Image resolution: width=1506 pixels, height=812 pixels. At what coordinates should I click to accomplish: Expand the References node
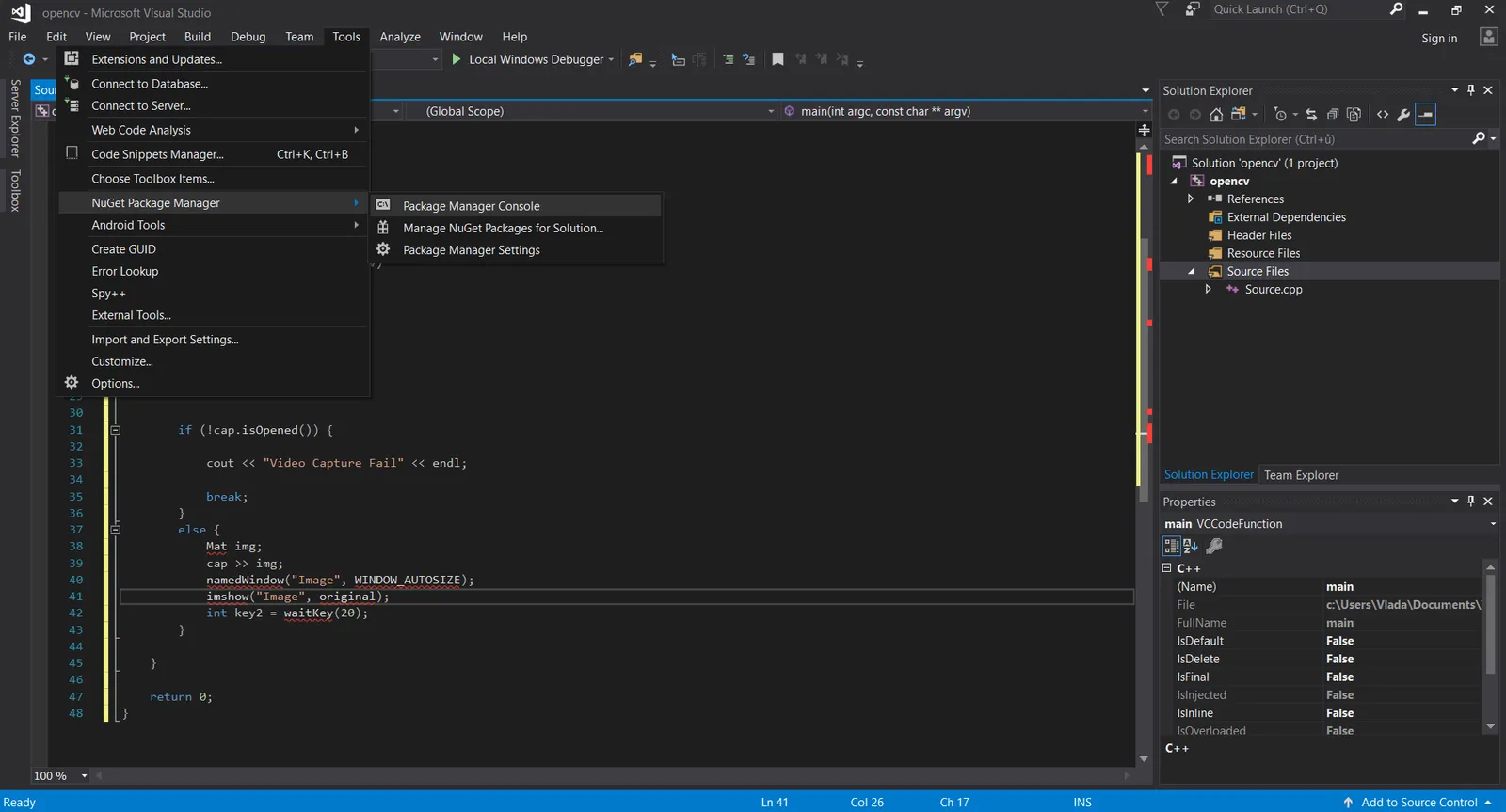point(1191,199)
